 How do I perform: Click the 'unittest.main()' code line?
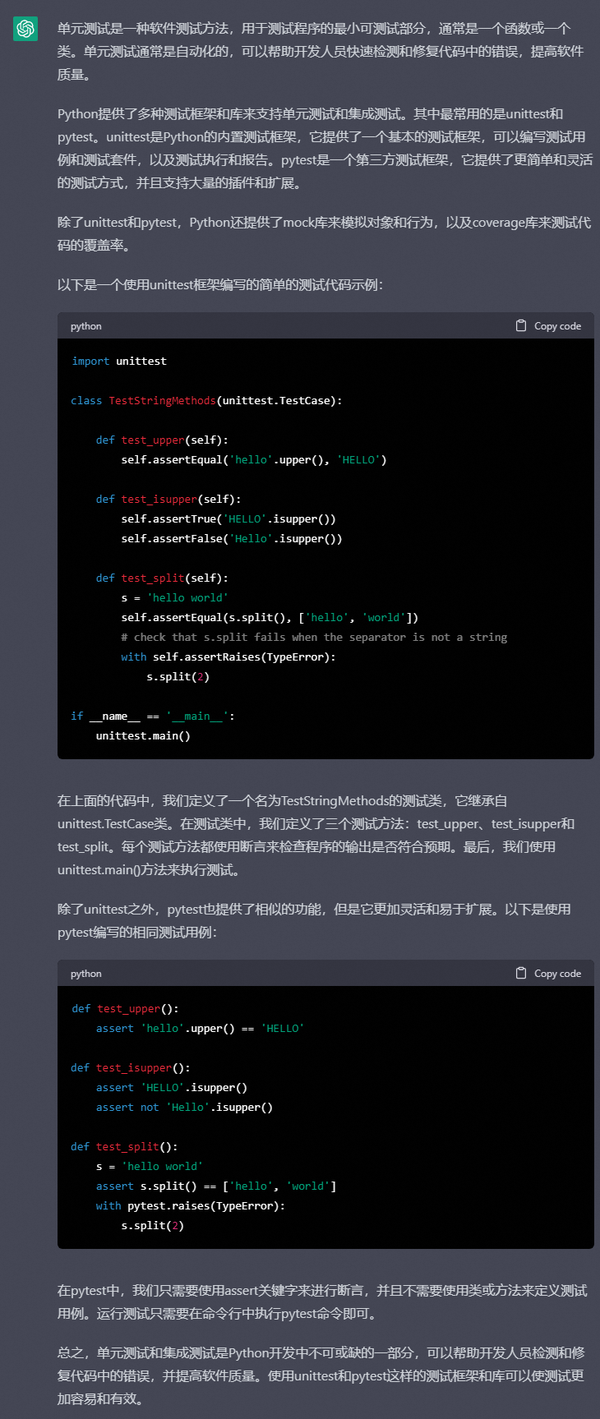tap(143, 736)
